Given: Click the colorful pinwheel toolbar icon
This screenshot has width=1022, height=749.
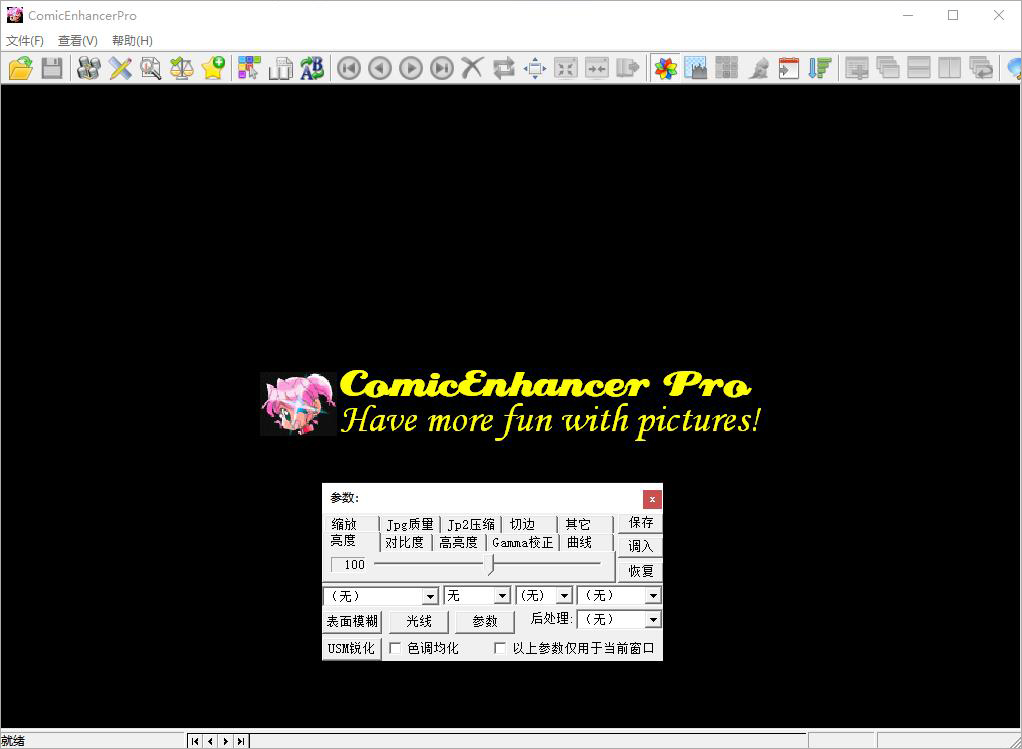Looking at the screenshot, I should (665, 68).
